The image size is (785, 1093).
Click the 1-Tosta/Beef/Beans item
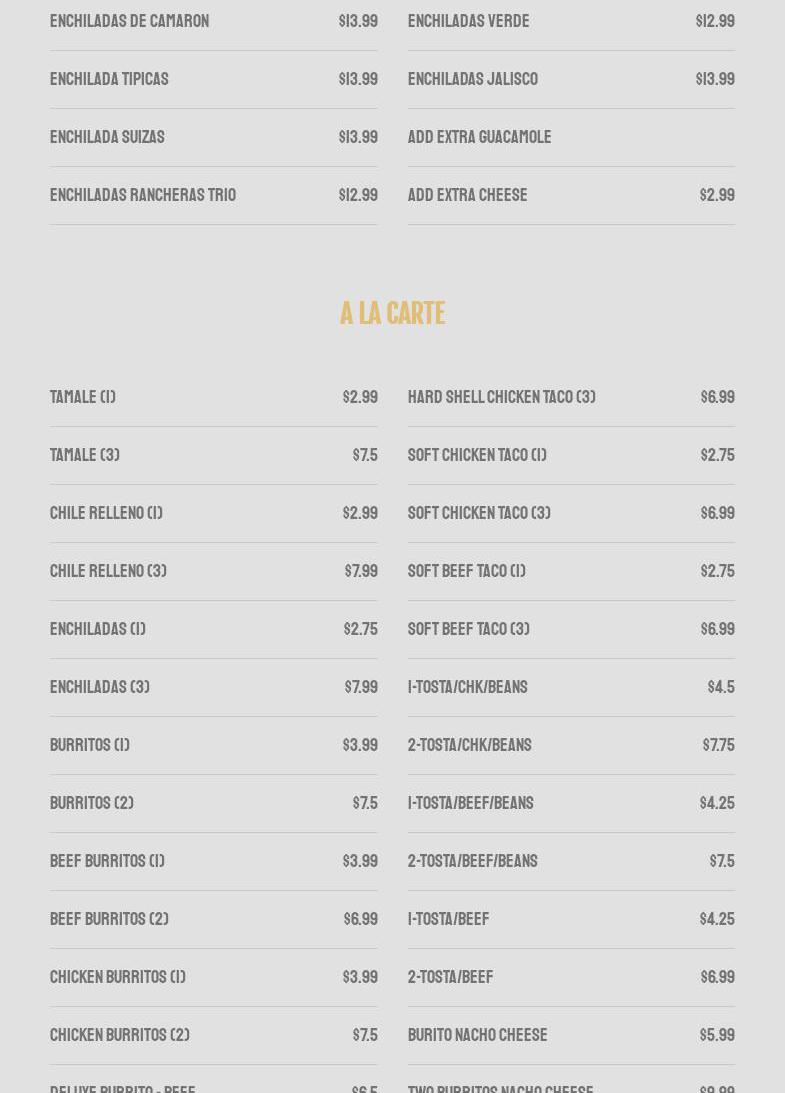[x=470, y=803]
